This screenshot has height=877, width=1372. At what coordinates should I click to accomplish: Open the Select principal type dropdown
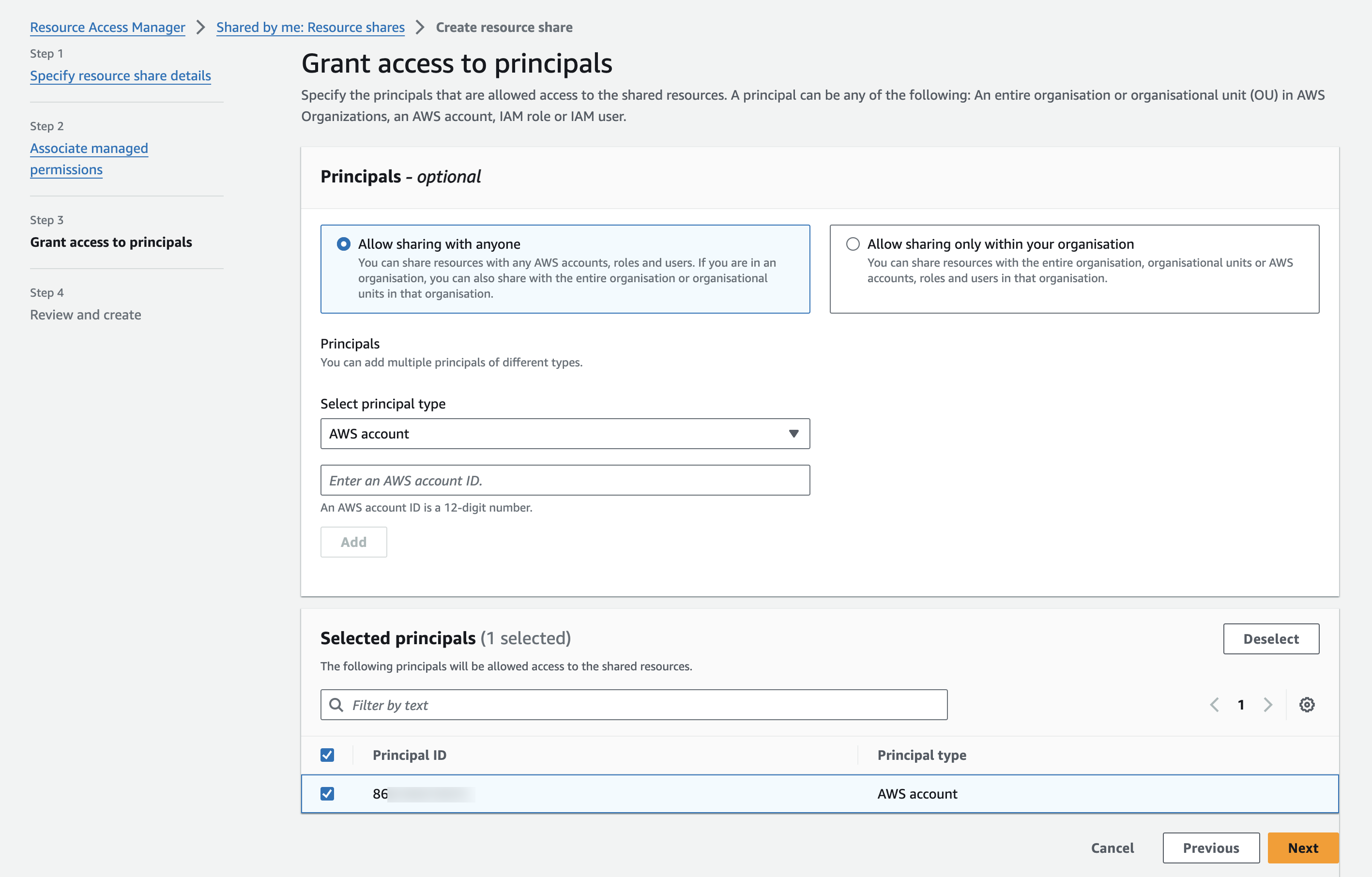[x=564, y=434]
